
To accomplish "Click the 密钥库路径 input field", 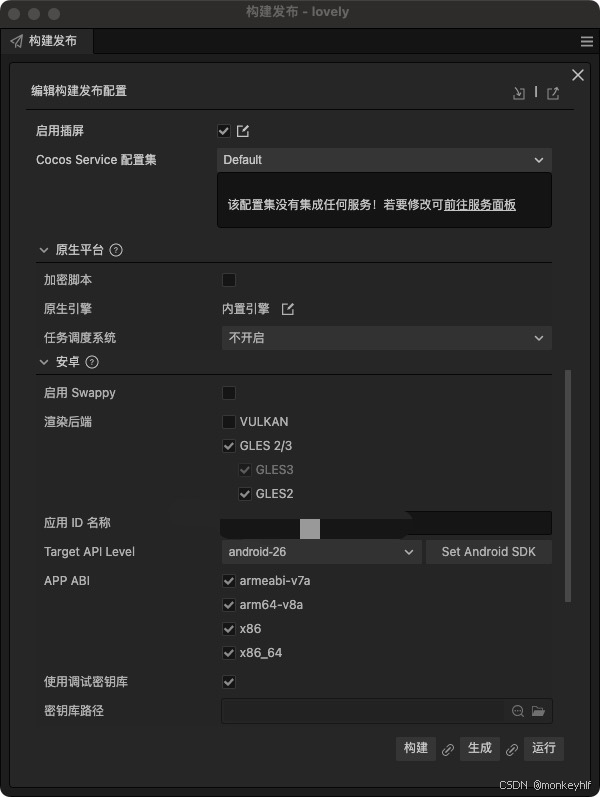I will 386,711.
